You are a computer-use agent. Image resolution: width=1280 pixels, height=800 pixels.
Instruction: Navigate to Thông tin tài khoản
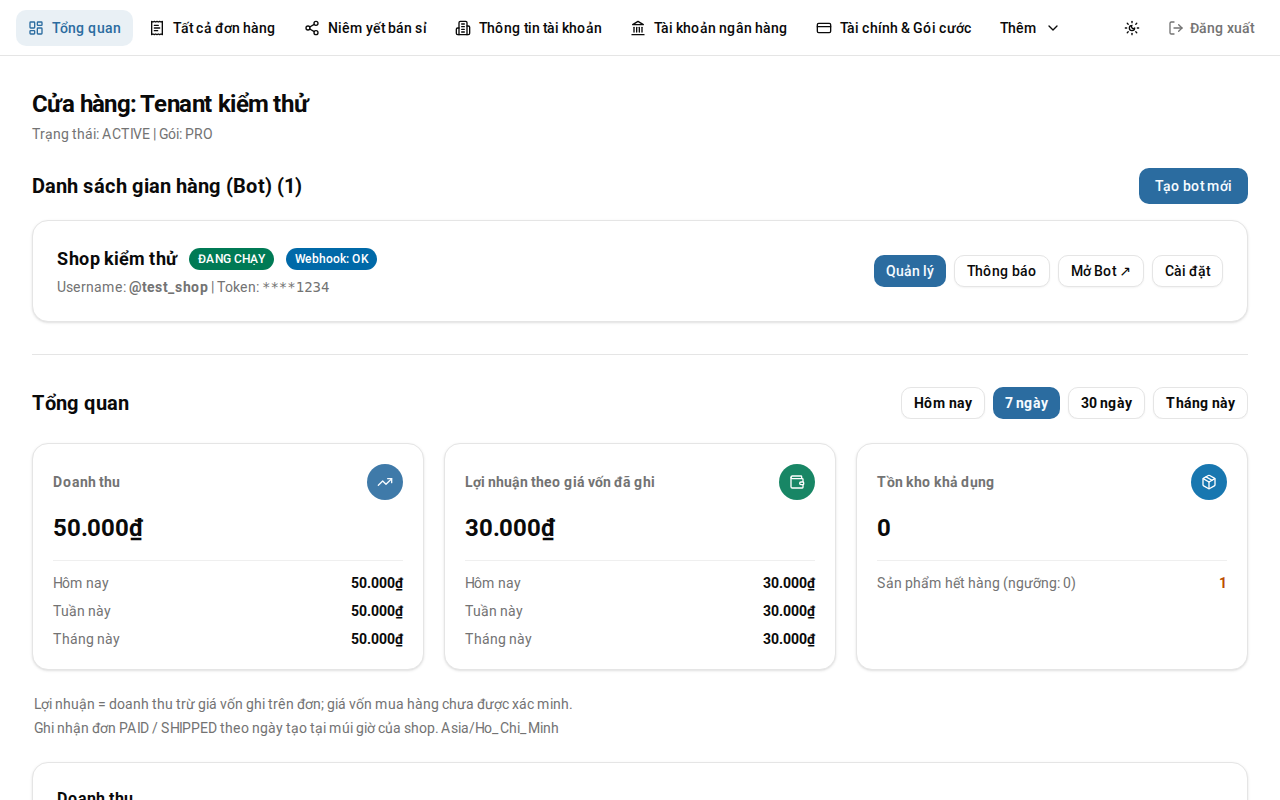click(528, 28)
